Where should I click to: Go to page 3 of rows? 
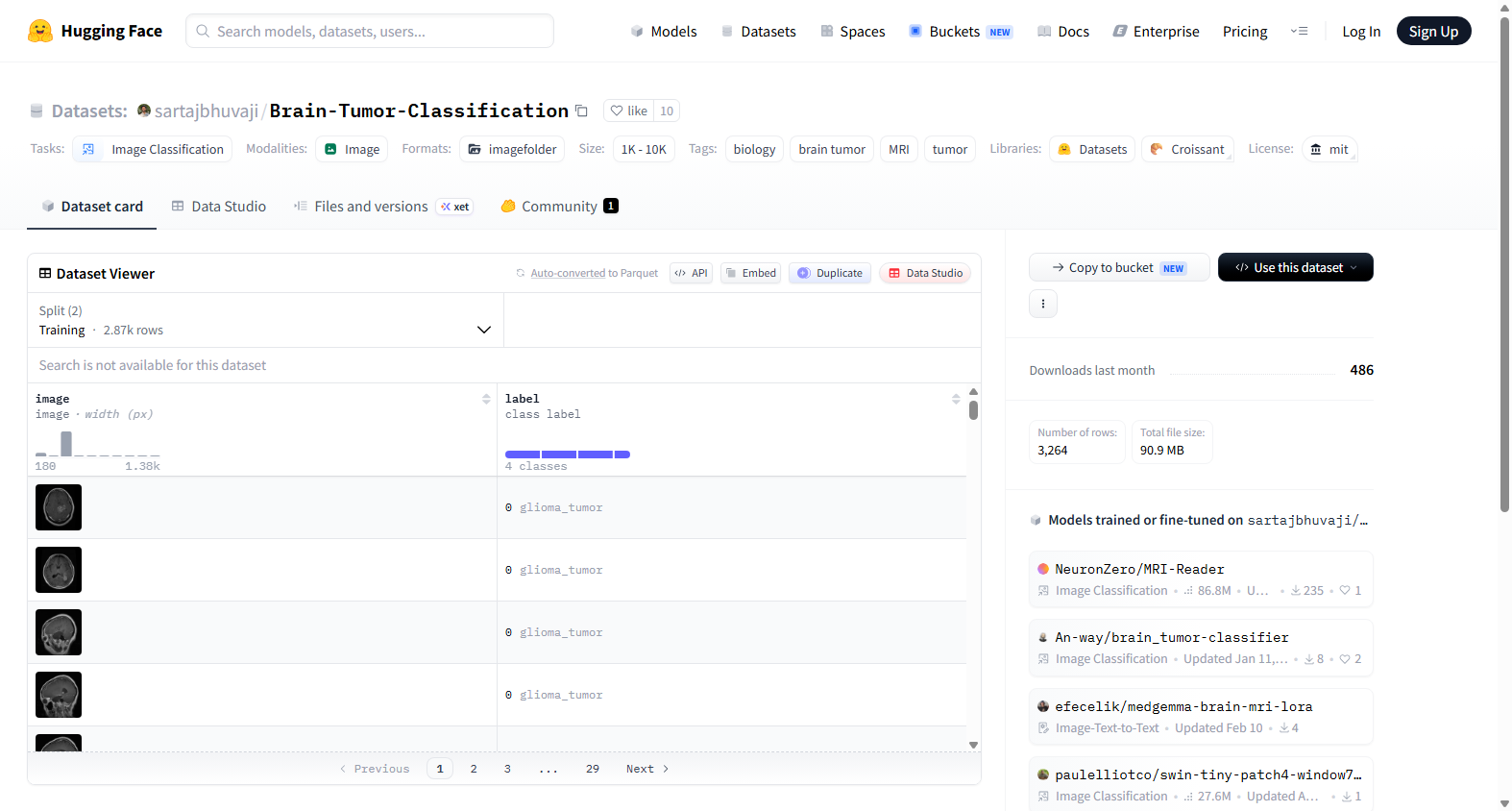pyautogui.click(x=507, y=769)
